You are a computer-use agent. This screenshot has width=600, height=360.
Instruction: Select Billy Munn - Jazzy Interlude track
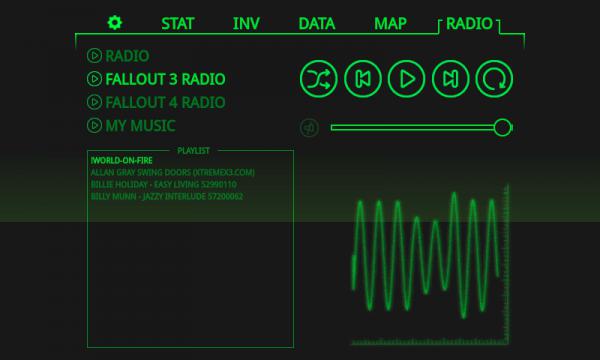coord(166,197)
